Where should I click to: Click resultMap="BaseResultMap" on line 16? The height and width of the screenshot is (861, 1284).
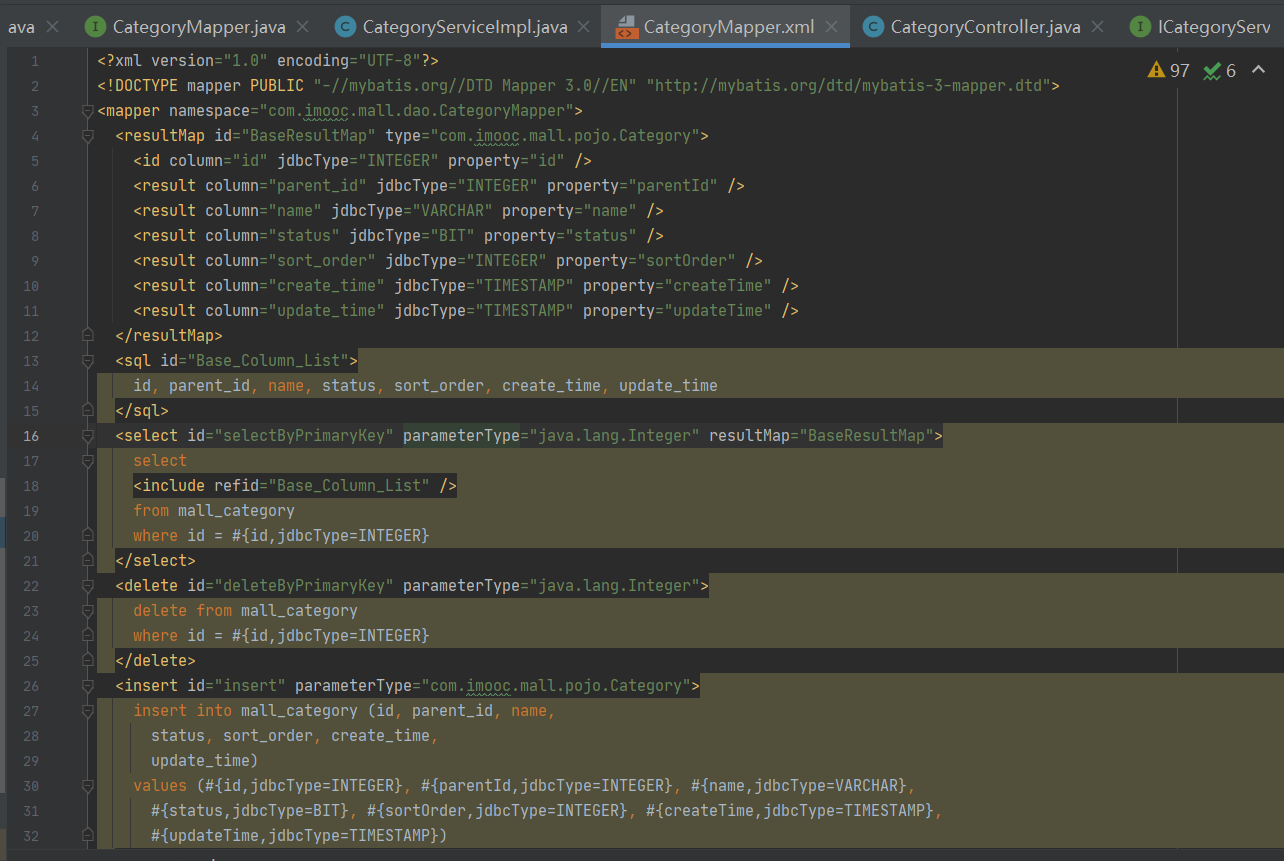(822, 436)
